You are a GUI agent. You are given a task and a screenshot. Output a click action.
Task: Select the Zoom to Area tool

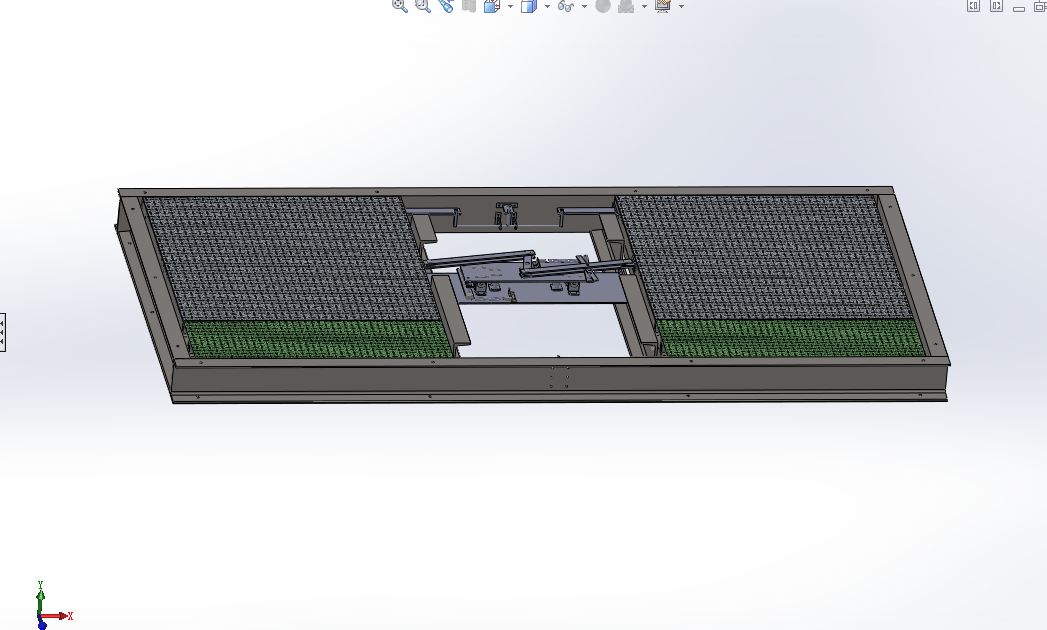pos(423,6)
